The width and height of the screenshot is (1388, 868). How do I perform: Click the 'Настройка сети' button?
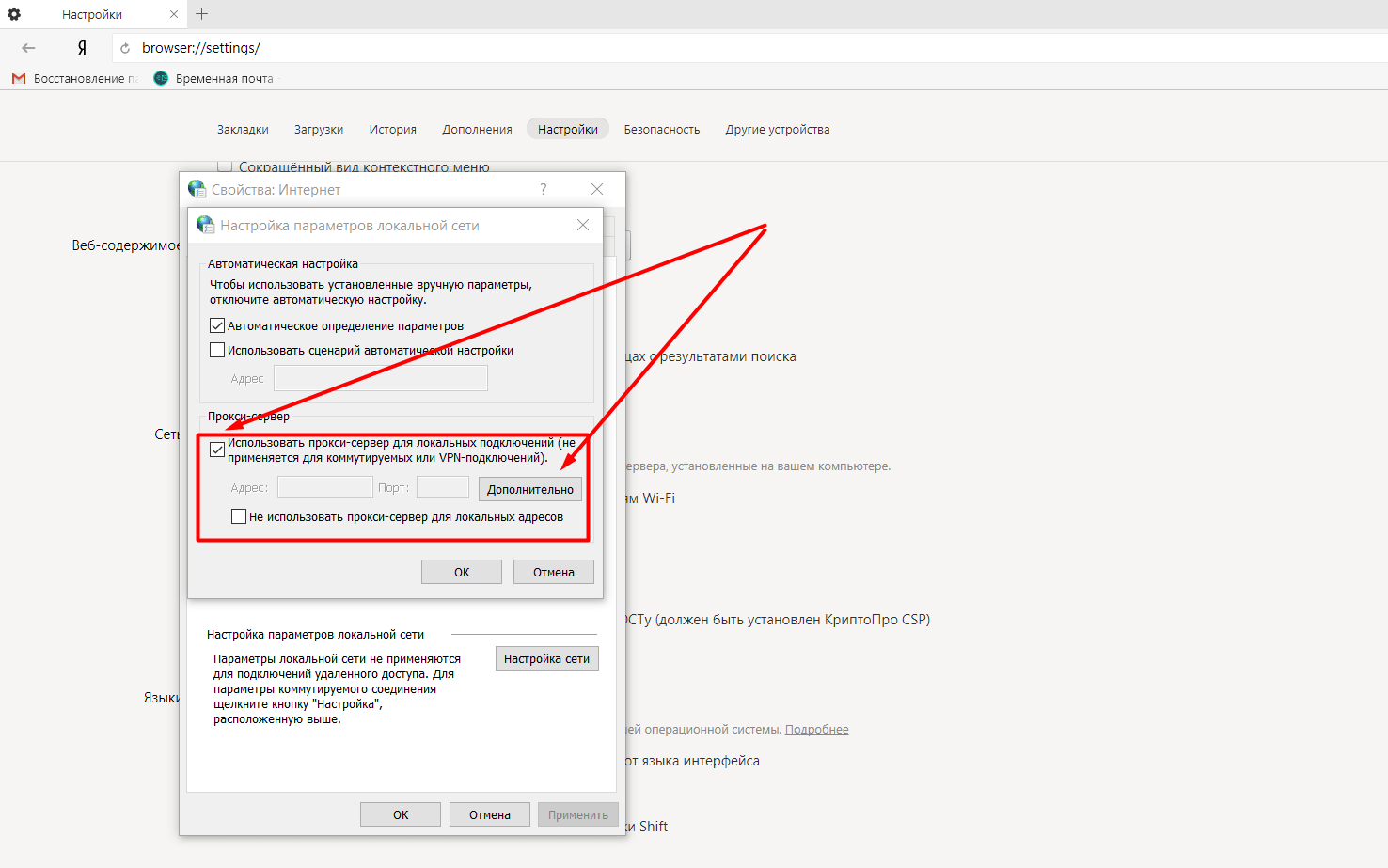pyautogui.click(x=546, y=659)
